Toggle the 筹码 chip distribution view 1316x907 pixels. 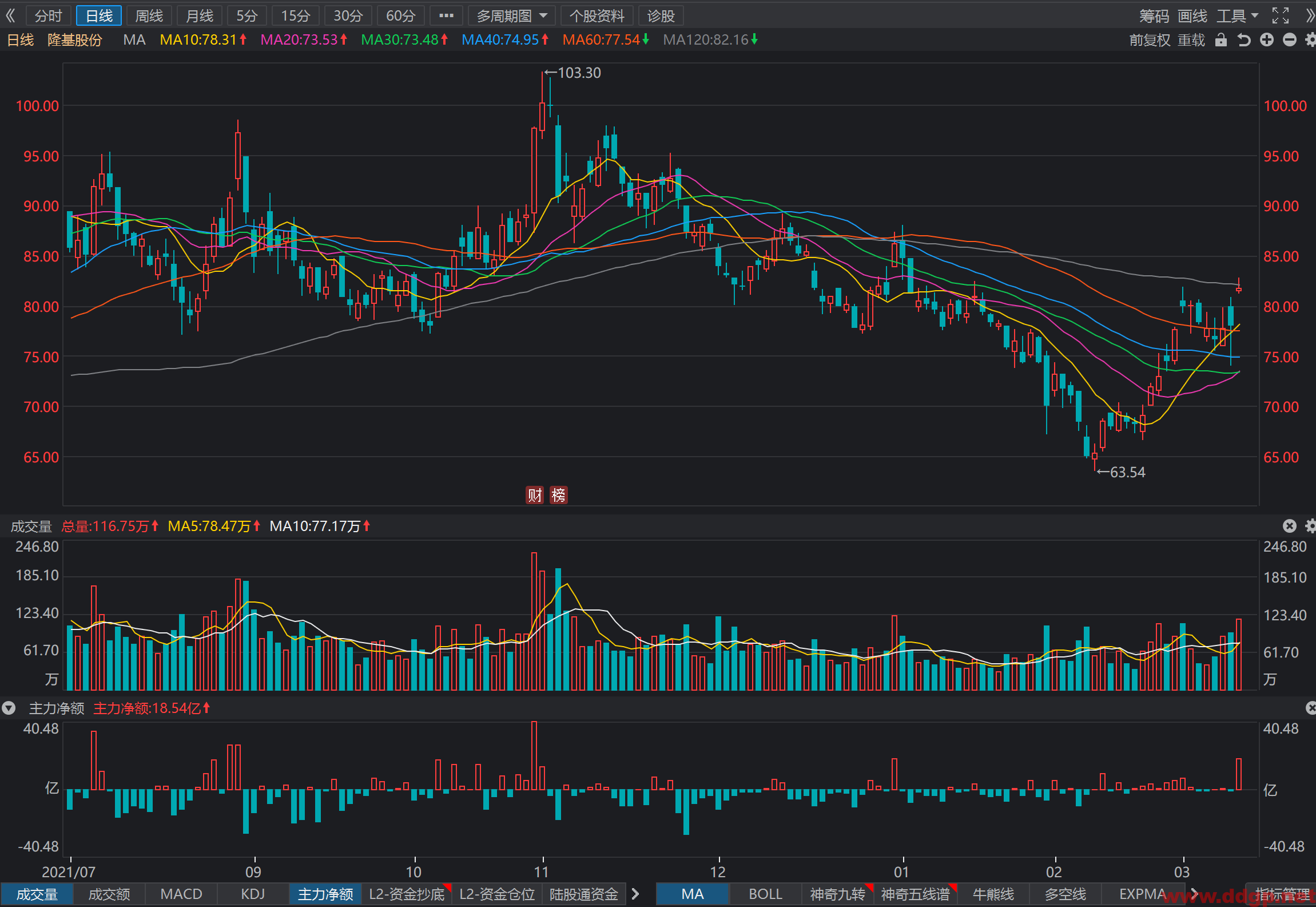pyautogui.click(x=1154, y=15)
